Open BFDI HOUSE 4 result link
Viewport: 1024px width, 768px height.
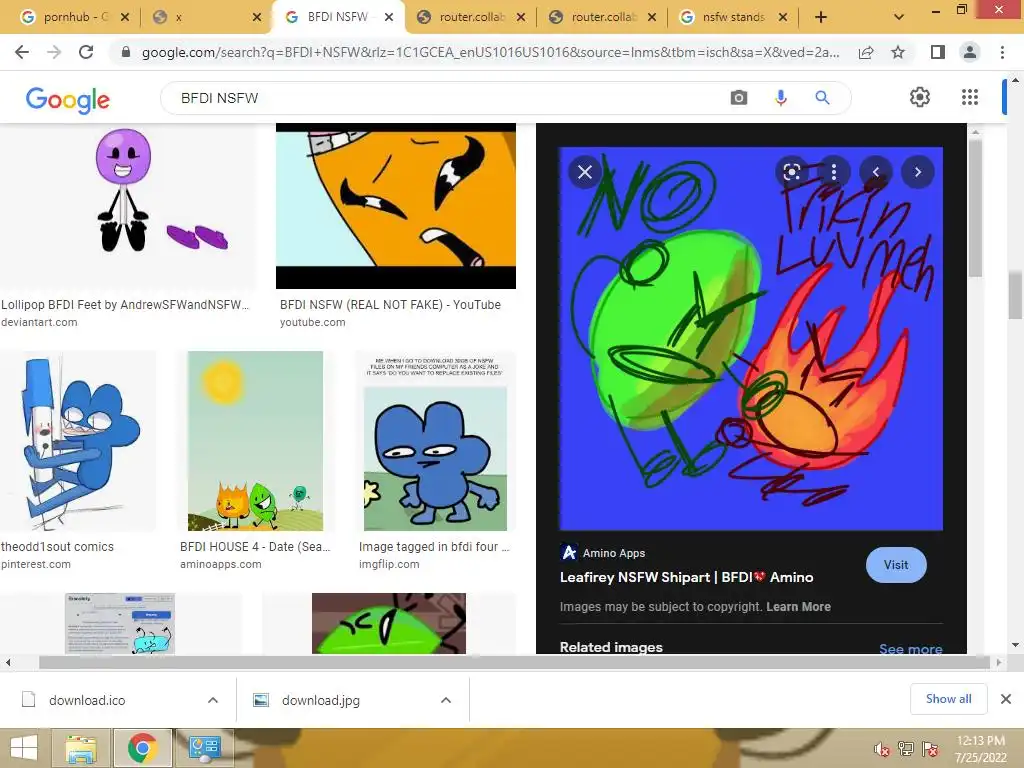pos(255,547)
